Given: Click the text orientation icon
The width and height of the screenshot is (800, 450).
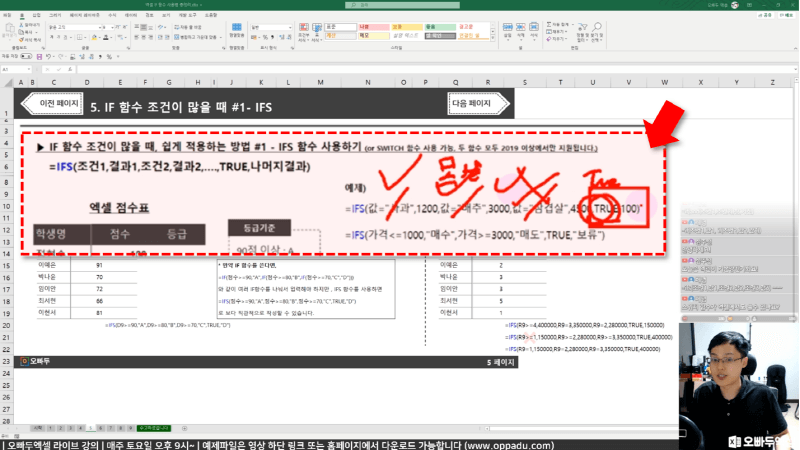Looking at the screenshot, I should click(161, 27).
